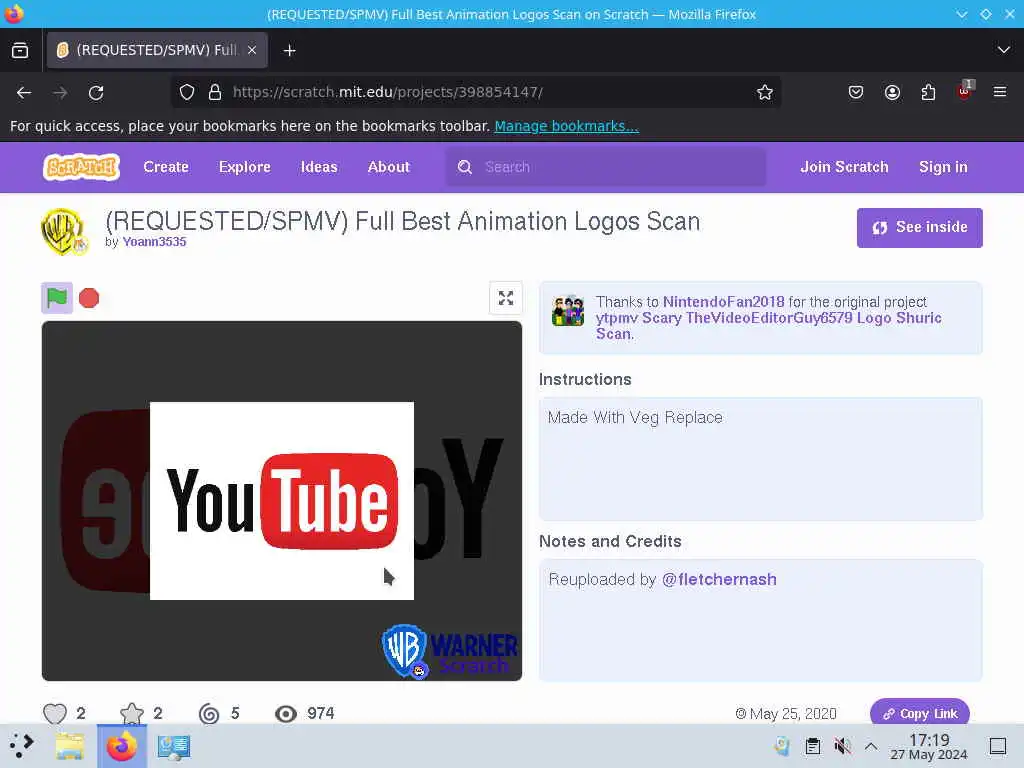Open the Create menu item
This screenshot has height=768, width=1024.
coord(166,167)
